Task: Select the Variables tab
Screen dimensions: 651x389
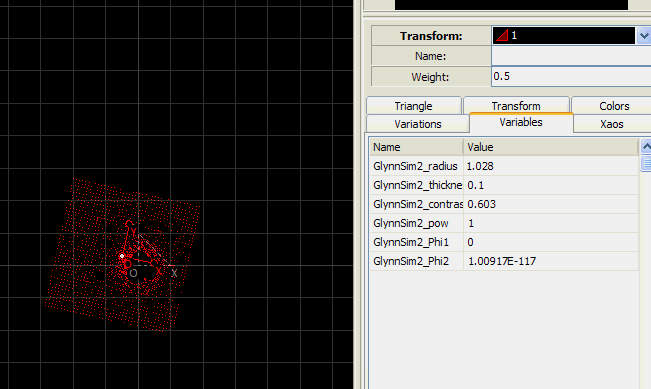Action: point(521,122)
